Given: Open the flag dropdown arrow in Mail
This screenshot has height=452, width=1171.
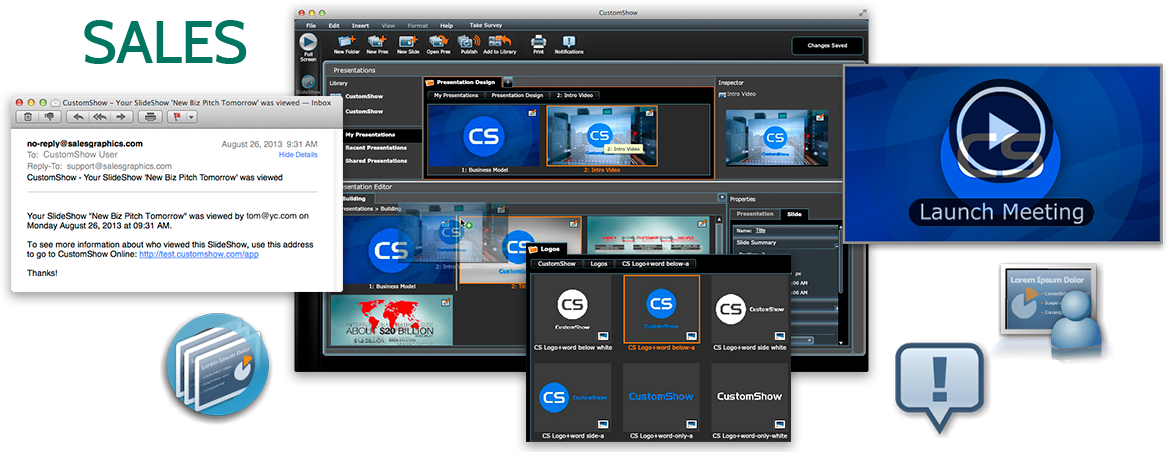Looking at the screenshot, I should (x=192, y=117).
